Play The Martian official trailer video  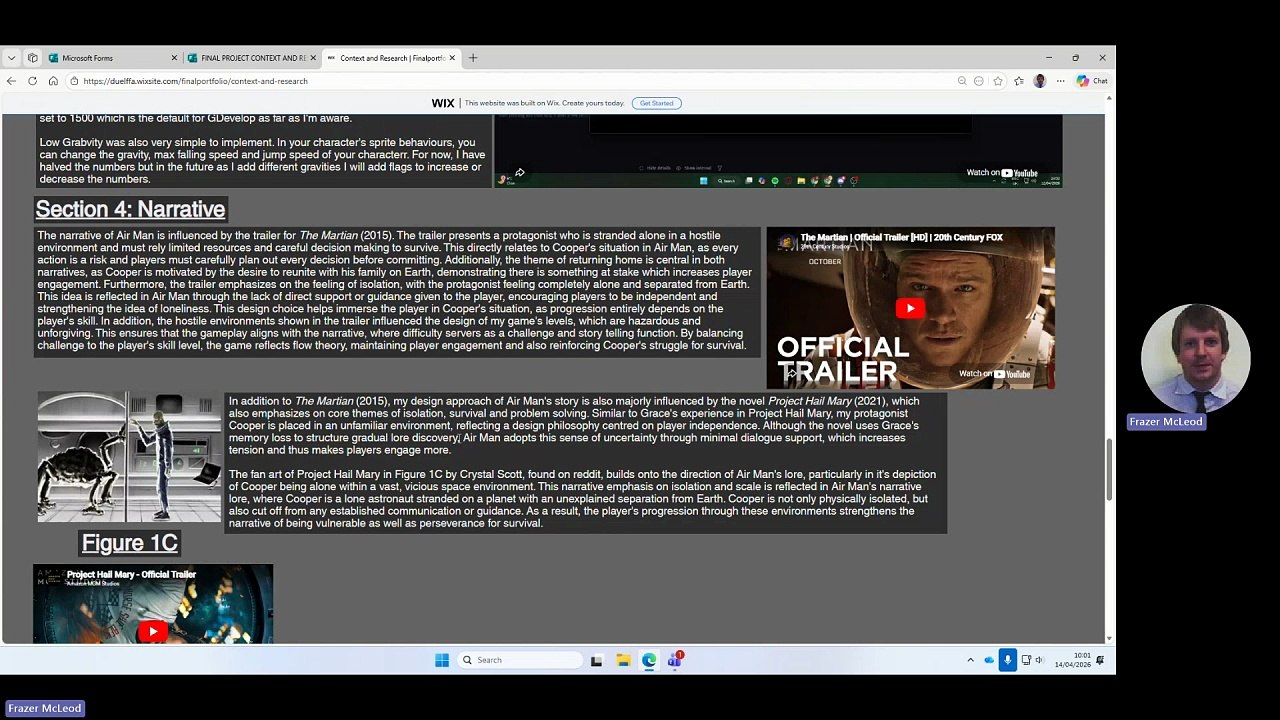[x=910, y=308]
